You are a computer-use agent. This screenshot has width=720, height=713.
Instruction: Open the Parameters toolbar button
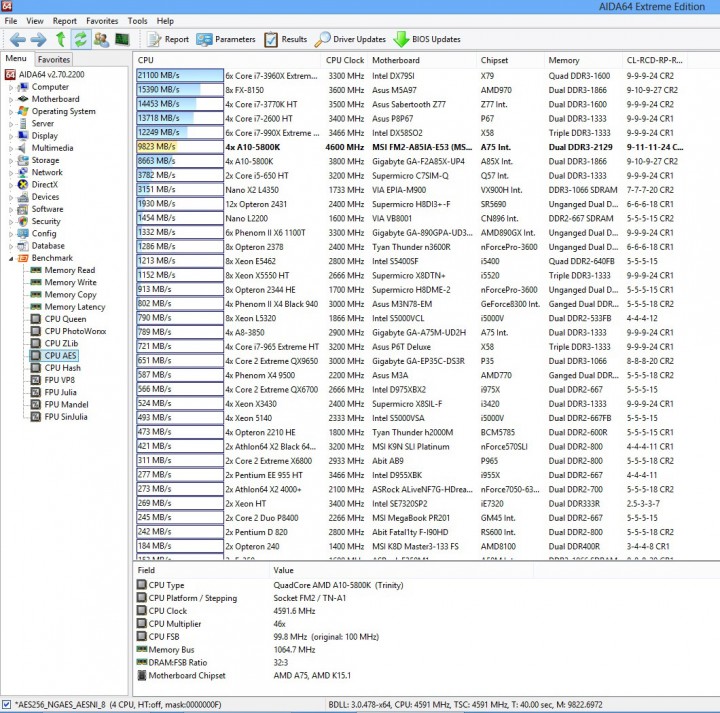[x=225, y=39]
